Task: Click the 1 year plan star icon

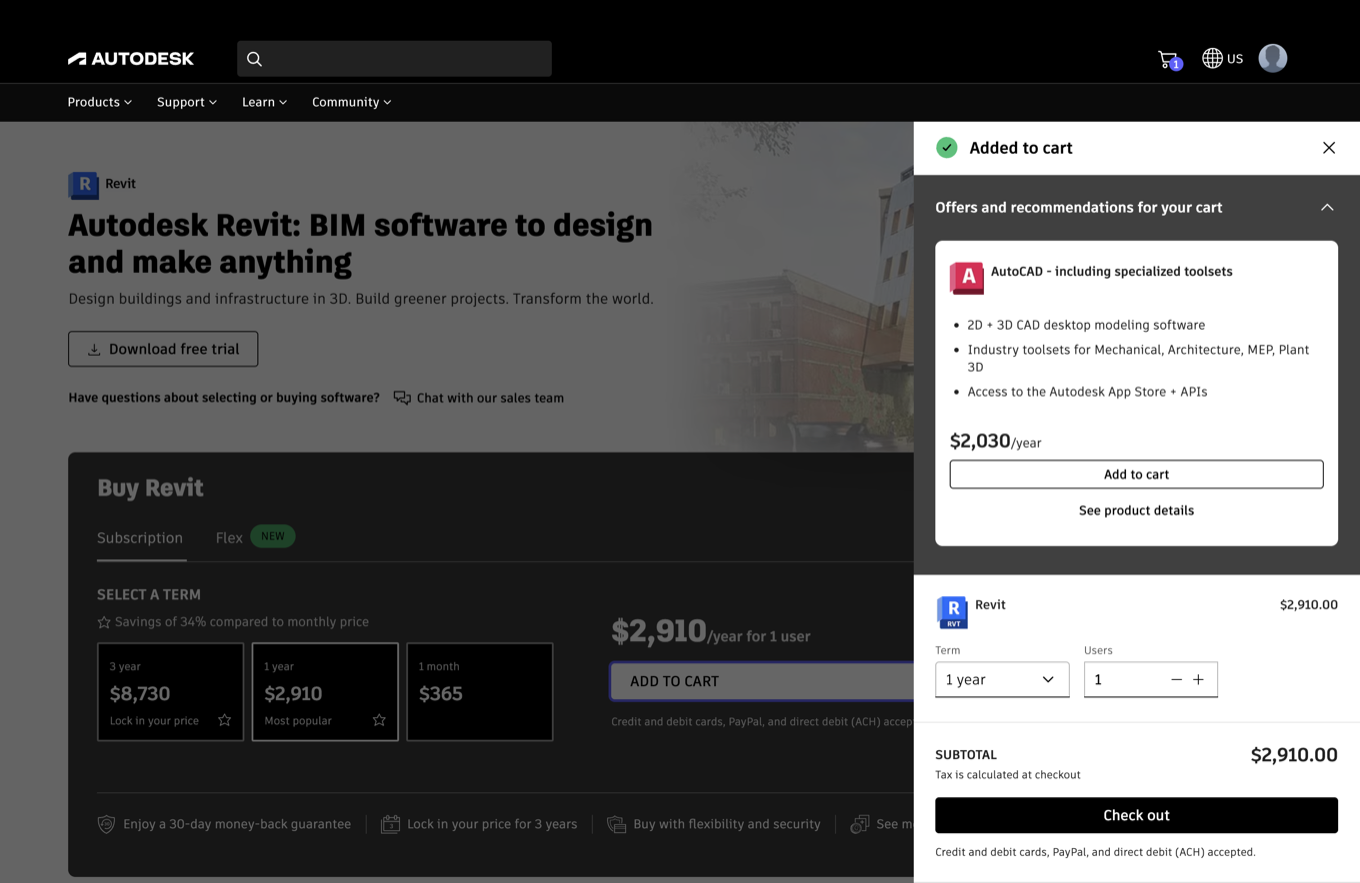Action: coord(379,720)
